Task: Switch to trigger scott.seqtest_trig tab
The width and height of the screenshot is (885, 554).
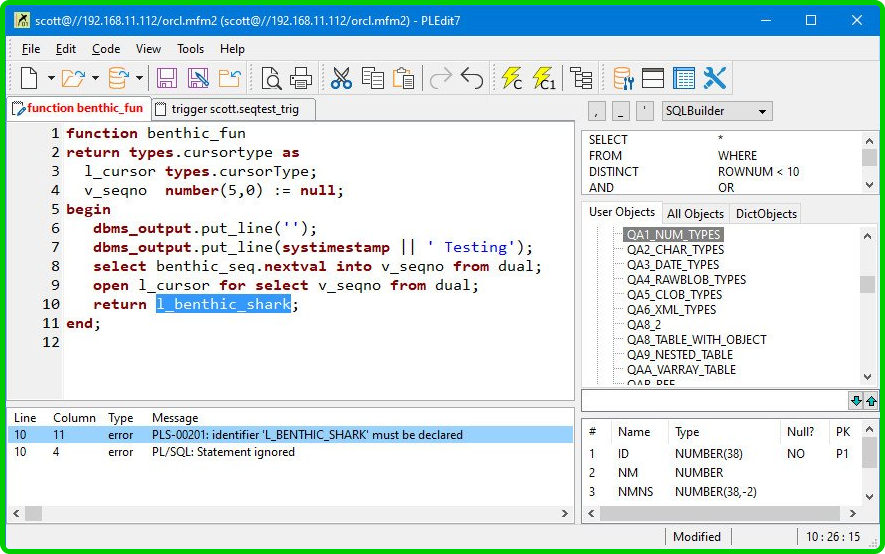Action: [234, 109]
